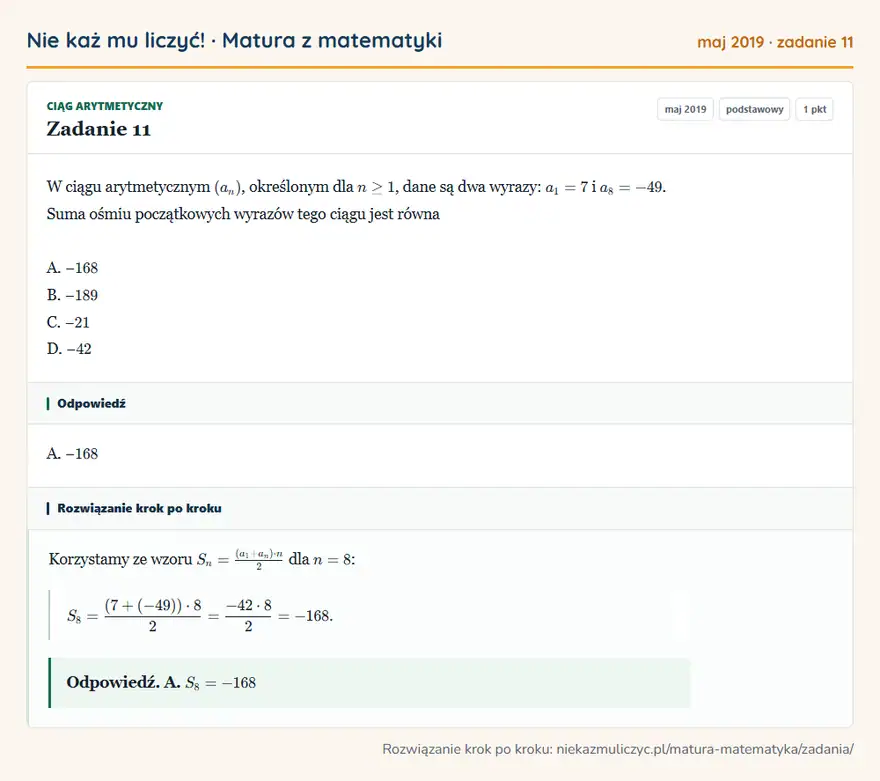Choose answer option 'B. –189'

[x=72, y=295]
